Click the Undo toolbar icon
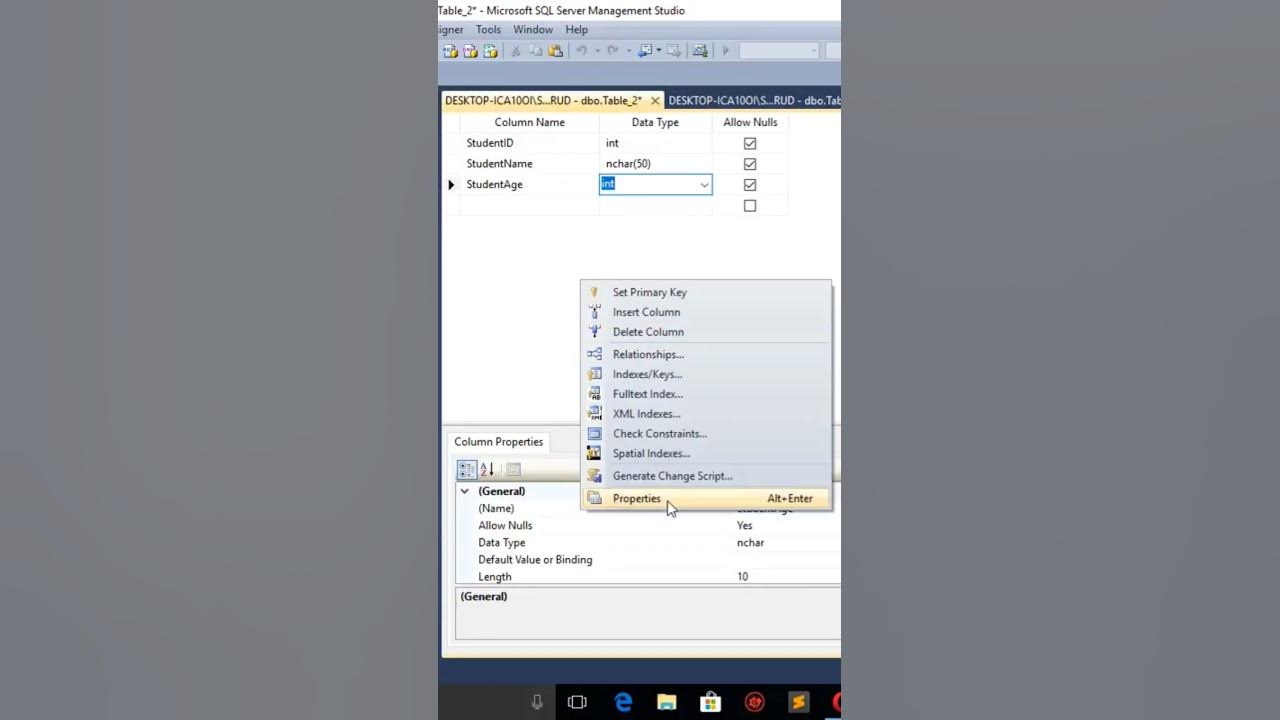This screenshot has width=1280, height=720. 581,51
